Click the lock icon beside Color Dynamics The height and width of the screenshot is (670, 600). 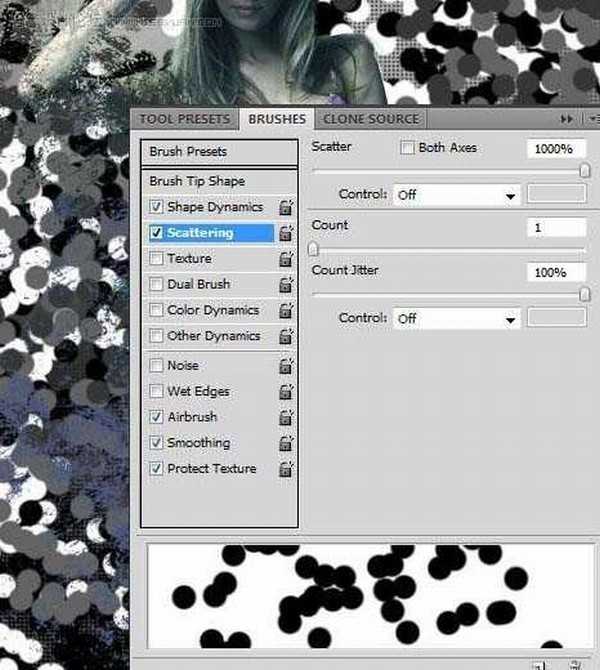click(x=286, y=312)
